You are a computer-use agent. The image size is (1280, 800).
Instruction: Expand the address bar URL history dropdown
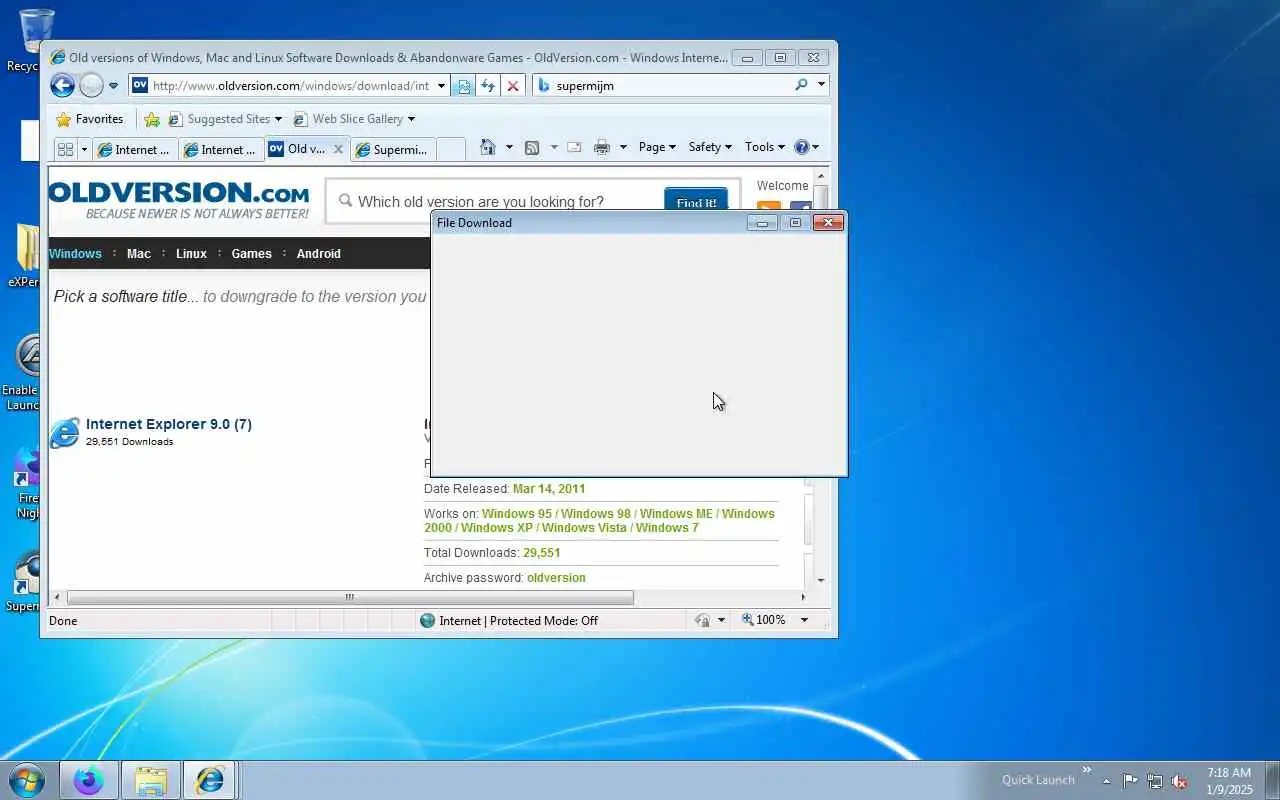441,86
